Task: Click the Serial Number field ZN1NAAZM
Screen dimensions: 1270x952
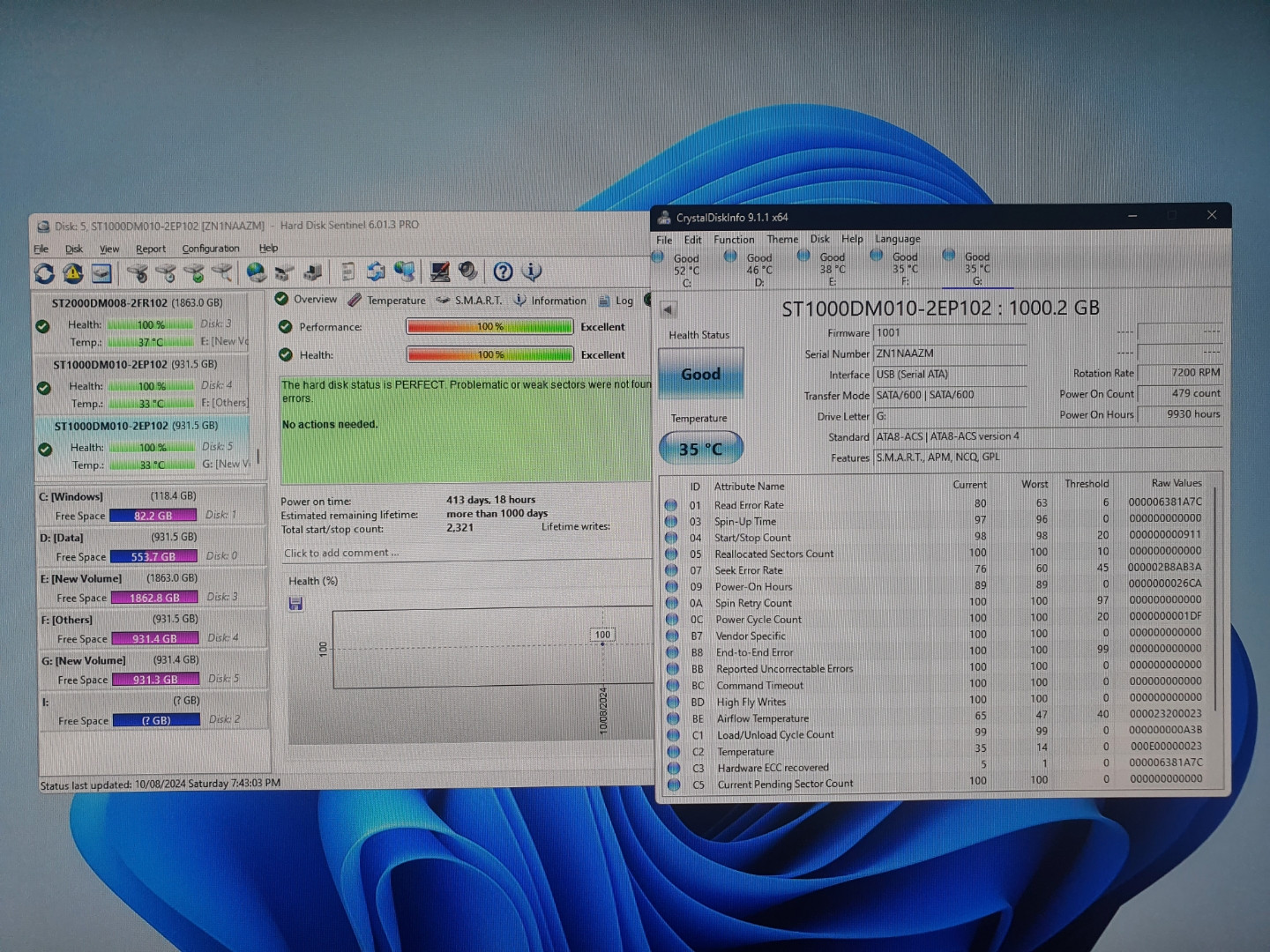Action: [950, 353]
